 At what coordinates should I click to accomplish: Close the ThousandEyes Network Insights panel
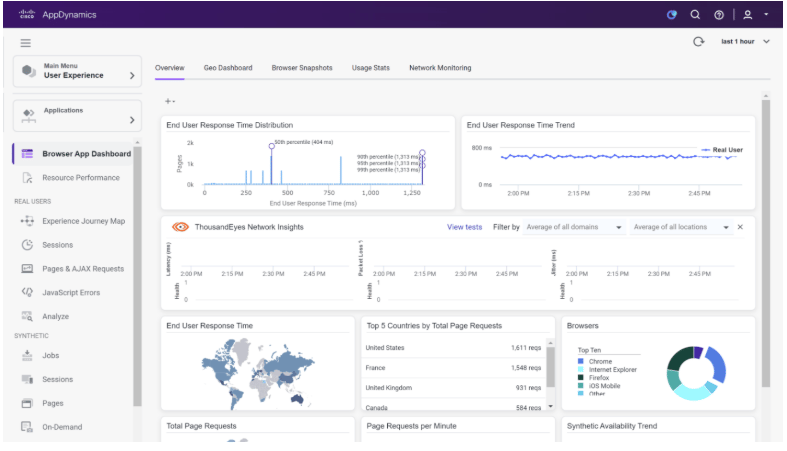[740, 227]
